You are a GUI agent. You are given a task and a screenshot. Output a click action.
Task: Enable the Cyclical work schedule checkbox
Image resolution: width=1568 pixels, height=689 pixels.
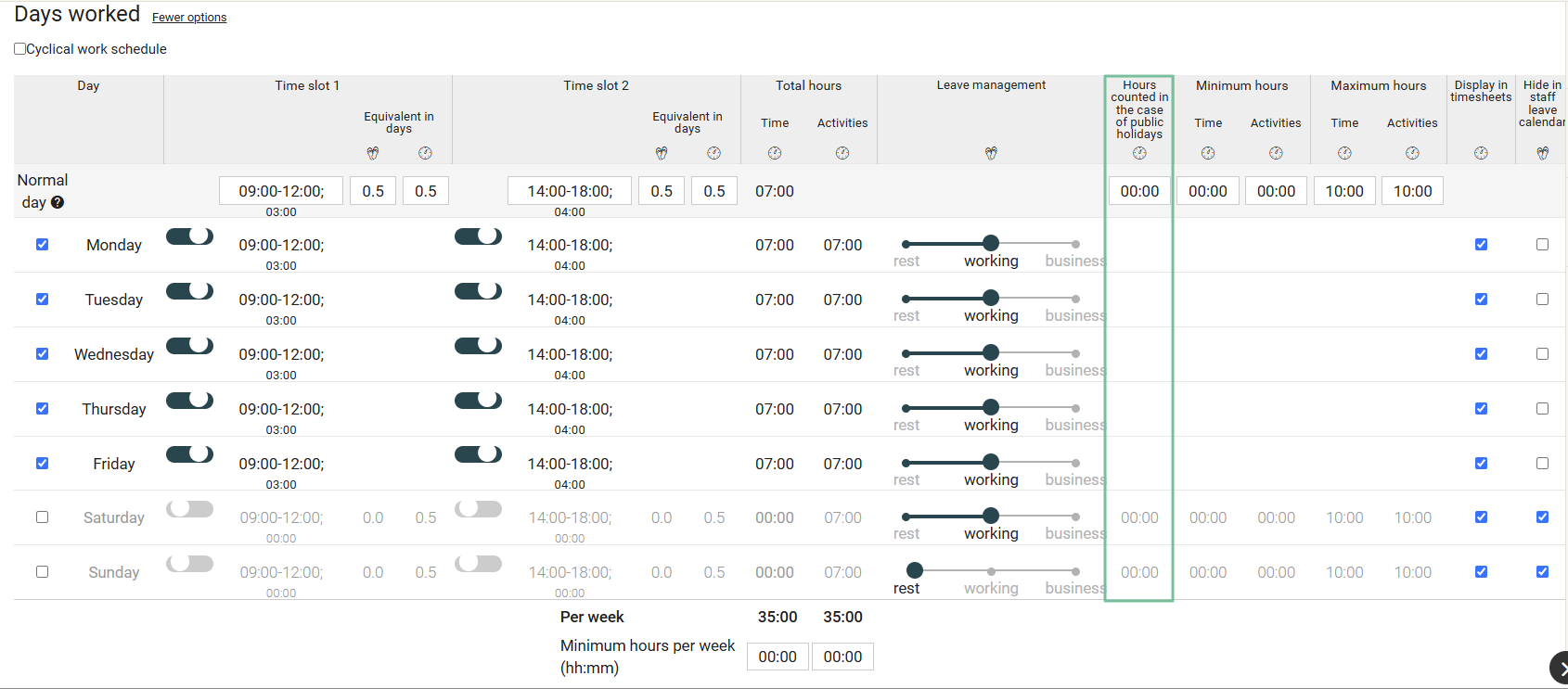pos(19,49)
